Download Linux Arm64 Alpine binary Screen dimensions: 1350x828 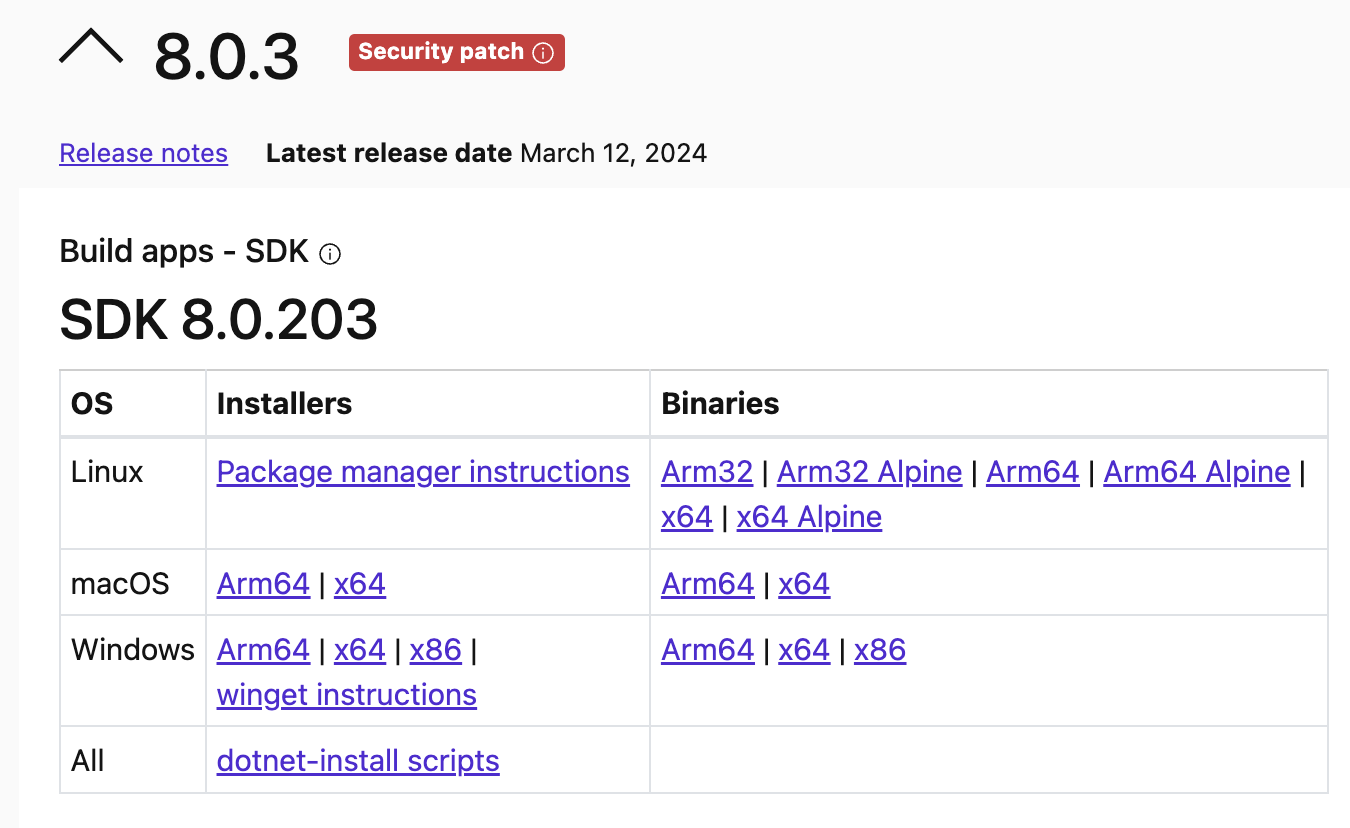point(1197,472)
